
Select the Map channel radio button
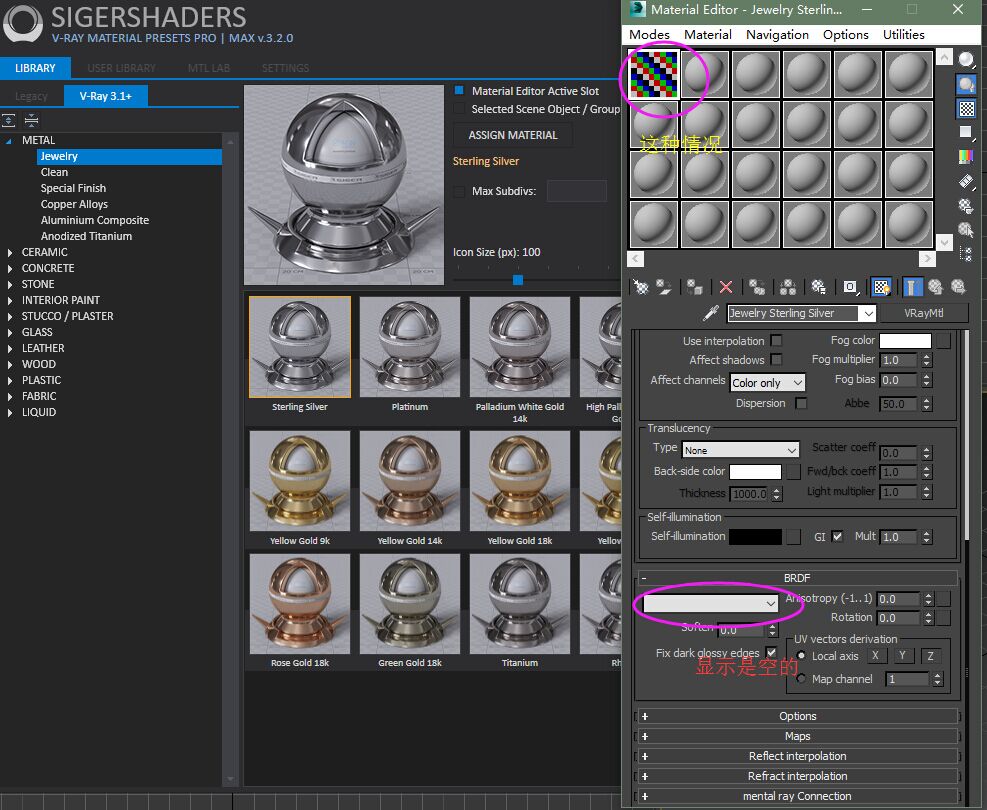click(801, 679)
